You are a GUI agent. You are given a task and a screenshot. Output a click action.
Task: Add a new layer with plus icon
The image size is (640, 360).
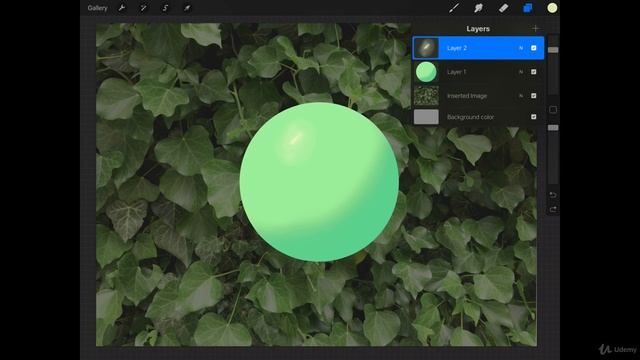(536, 29)
